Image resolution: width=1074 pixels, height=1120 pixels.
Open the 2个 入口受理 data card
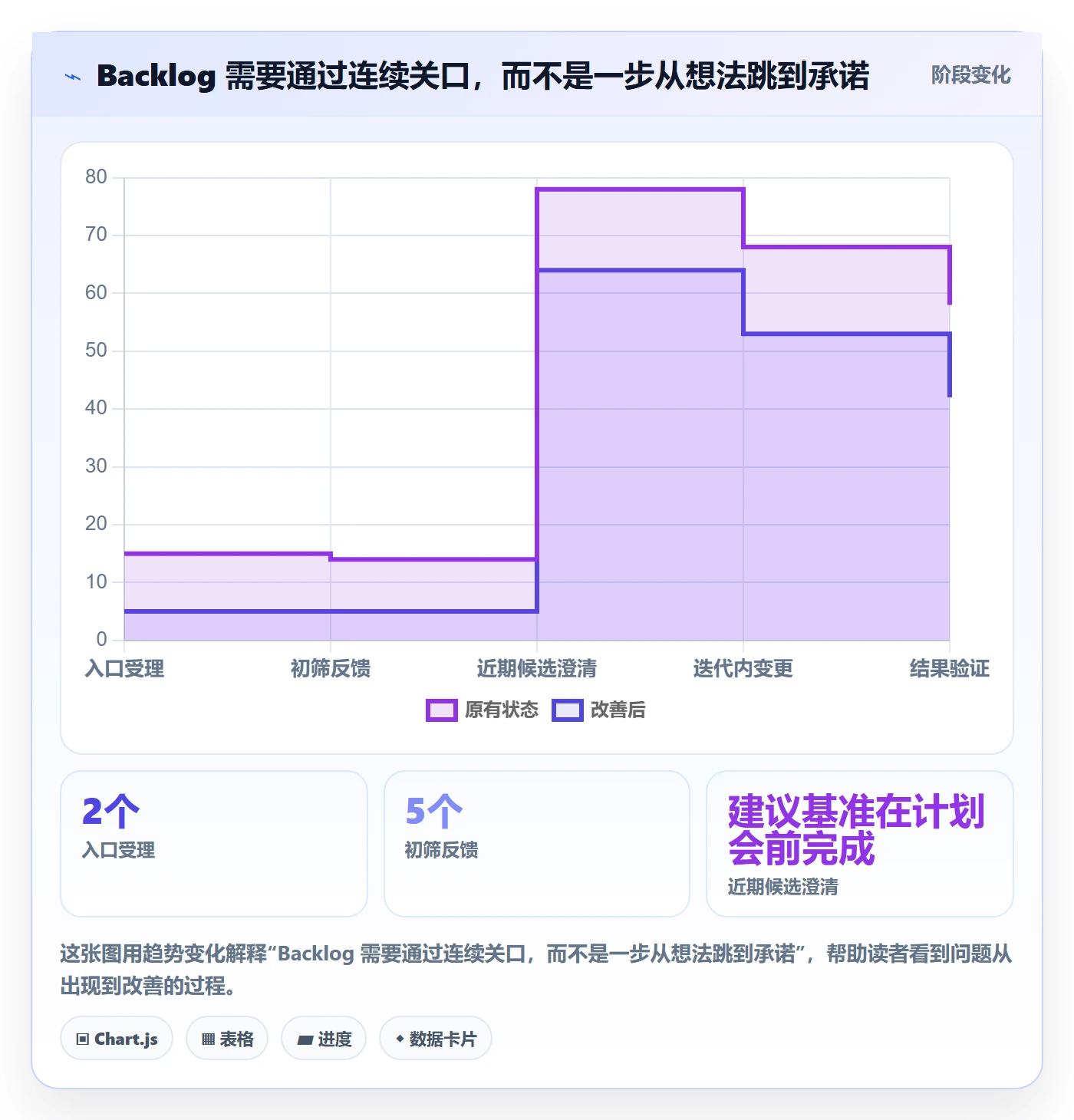click(214, 844)
